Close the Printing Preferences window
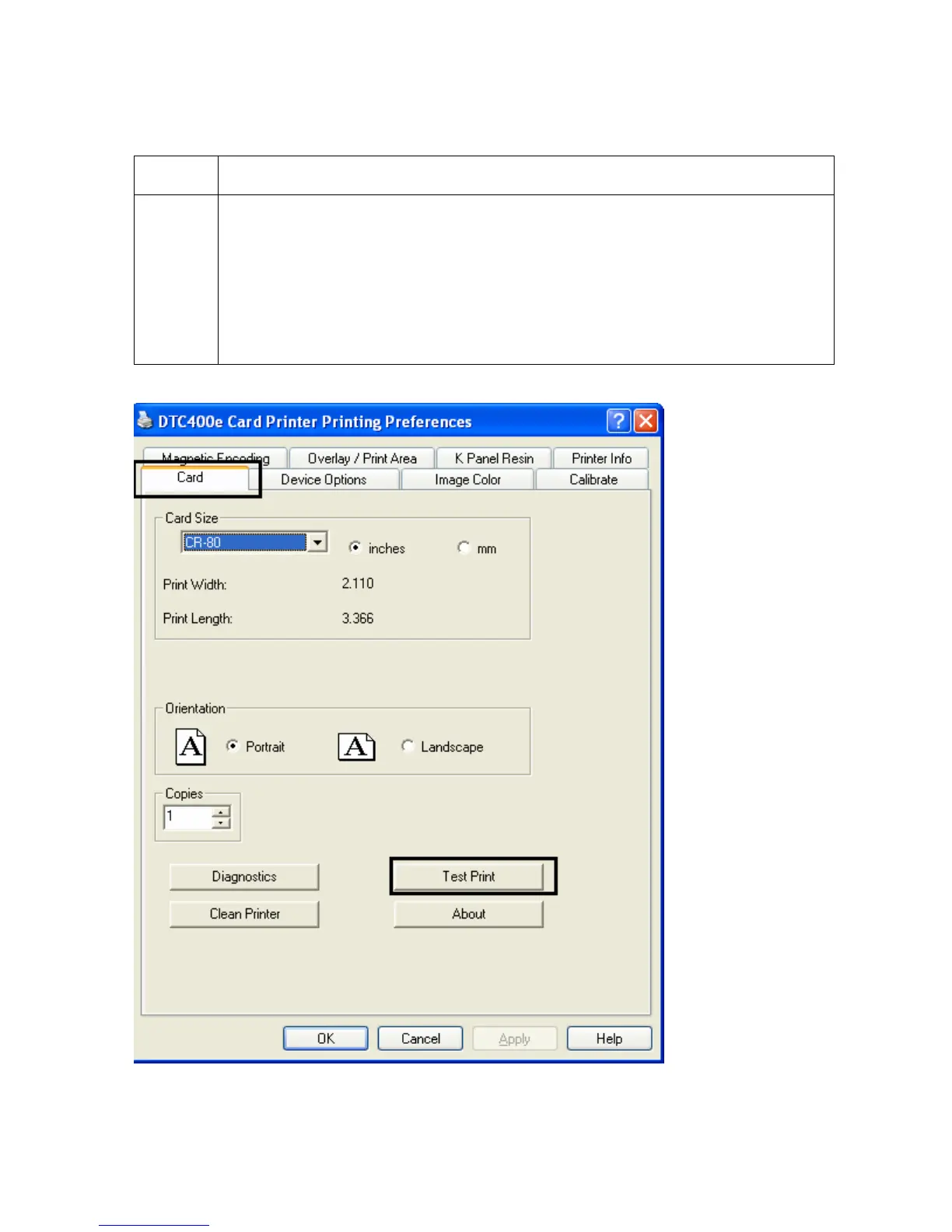 [646, 421]
